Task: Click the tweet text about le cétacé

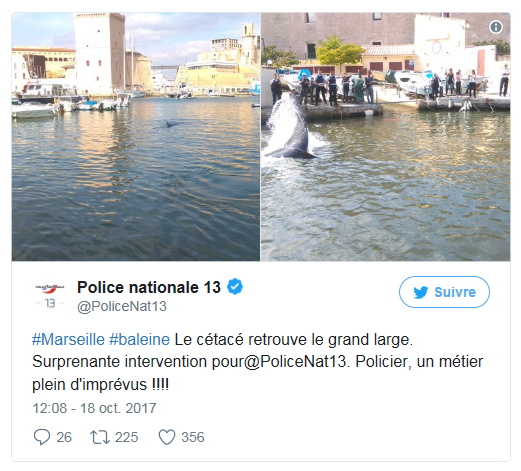Action: pos(257,362)
